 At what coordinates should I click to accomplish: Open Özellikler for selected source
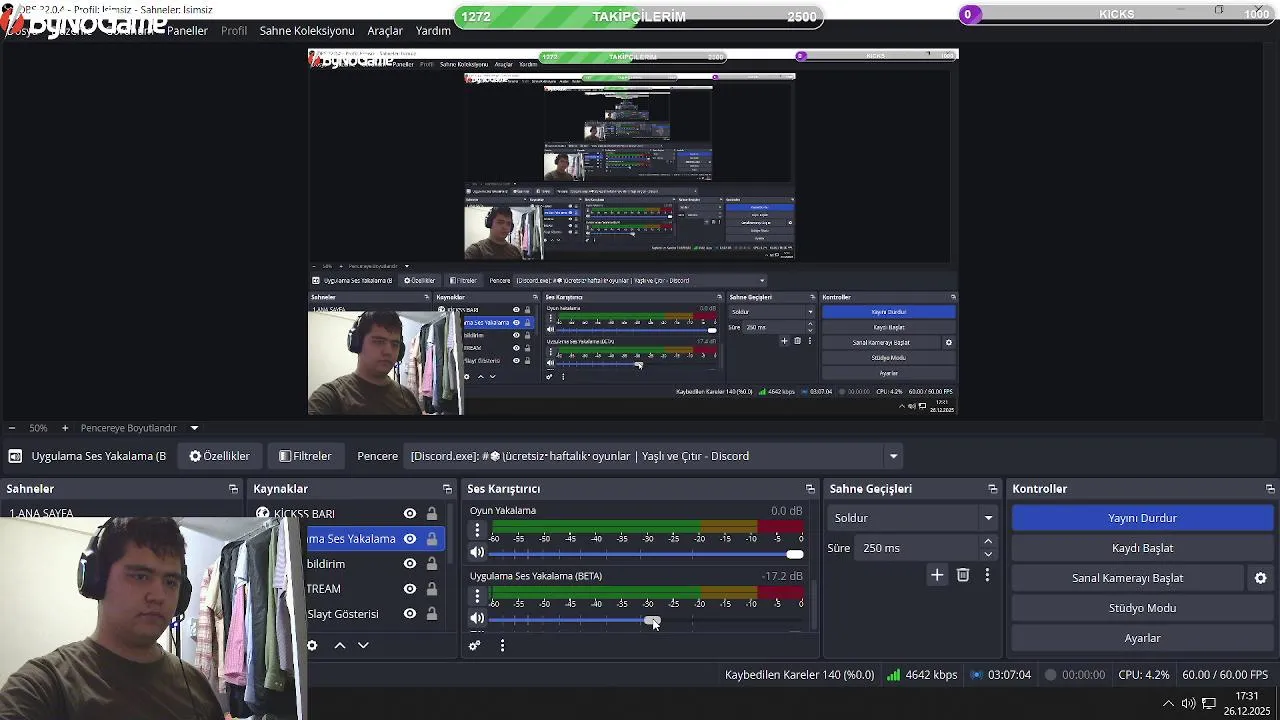pyautogui.click(x=219, y=456)
